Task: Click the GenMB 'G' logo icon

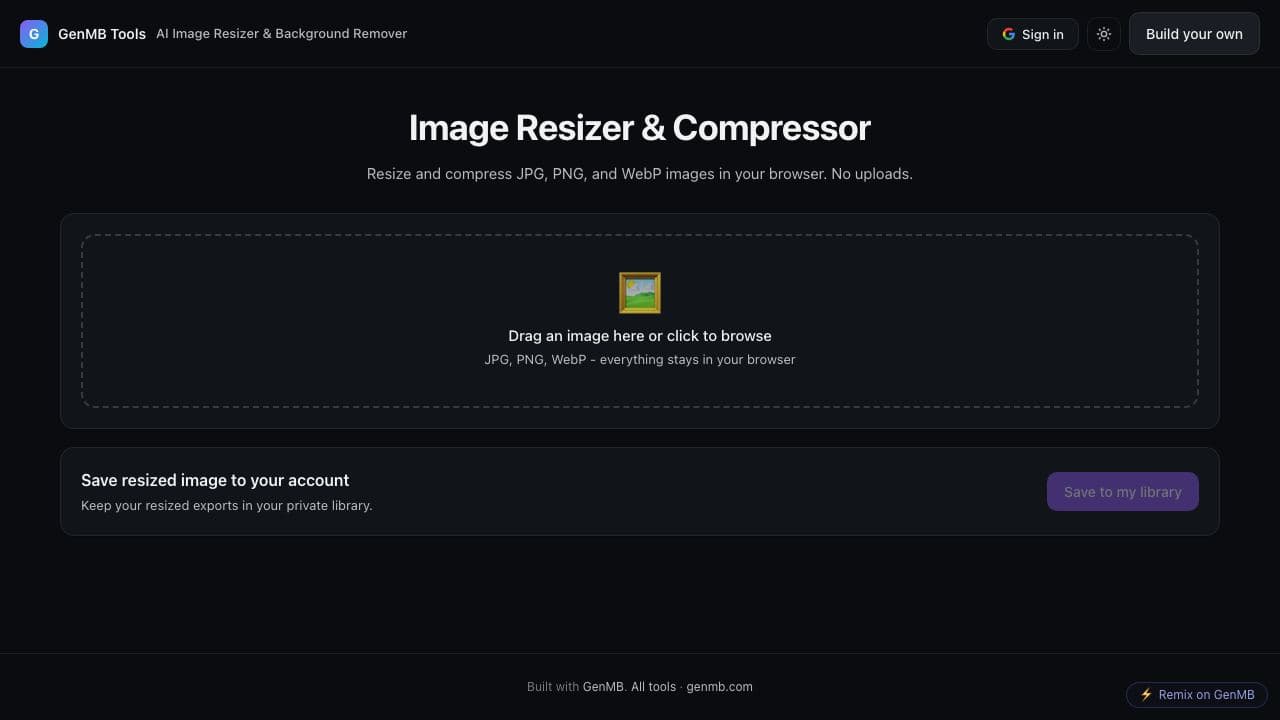Action: (x=34, y=34)
